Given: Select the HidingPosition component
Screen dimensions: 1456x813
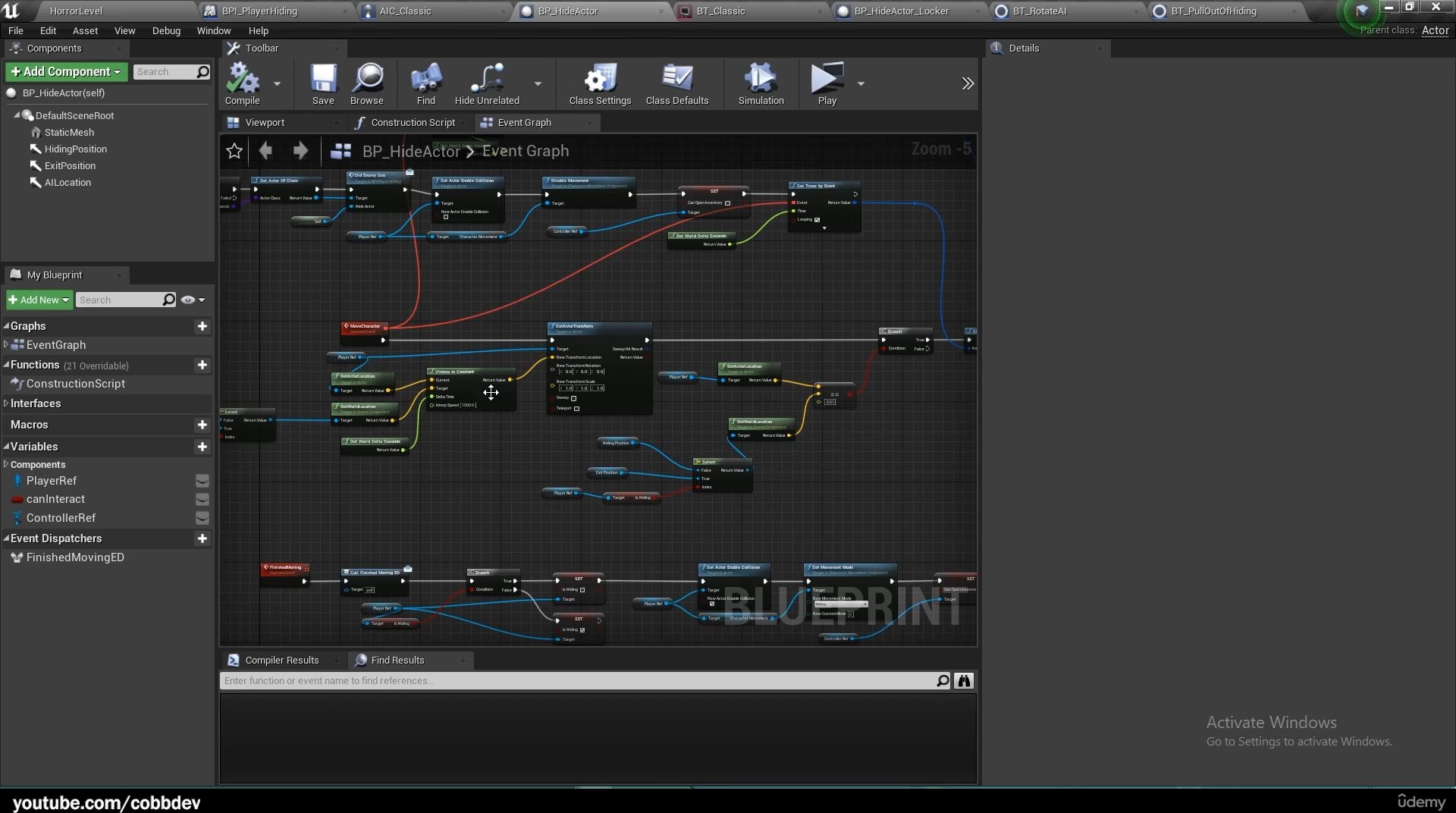Looking at the screenshot, I should (75, 149).
